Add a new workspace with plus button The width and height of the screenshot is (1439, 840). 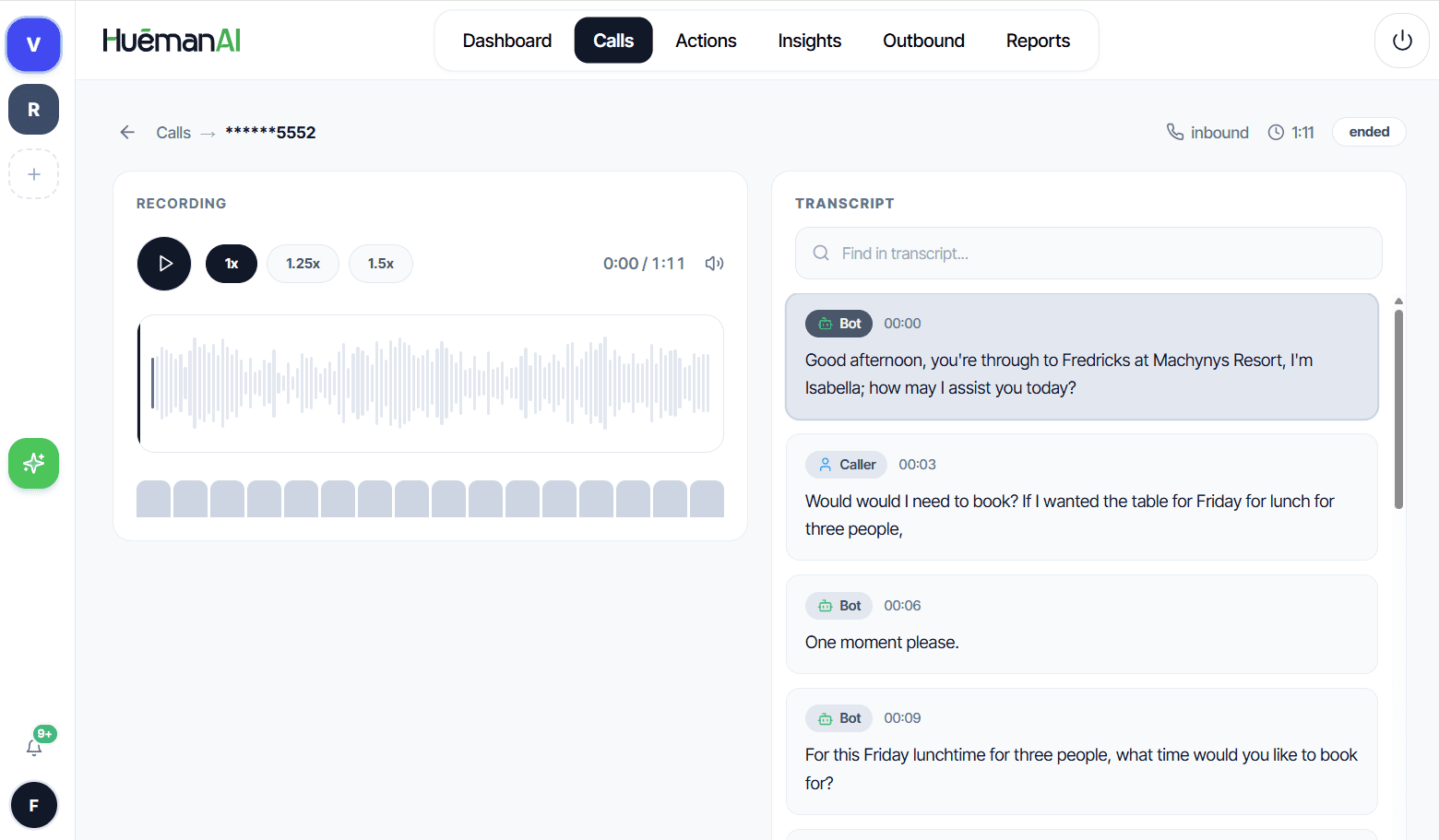tap(34, 174)
